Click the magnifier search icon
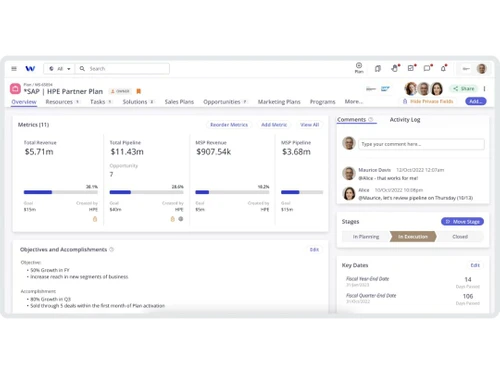The image size is (500, 375). tap(82, 69)
